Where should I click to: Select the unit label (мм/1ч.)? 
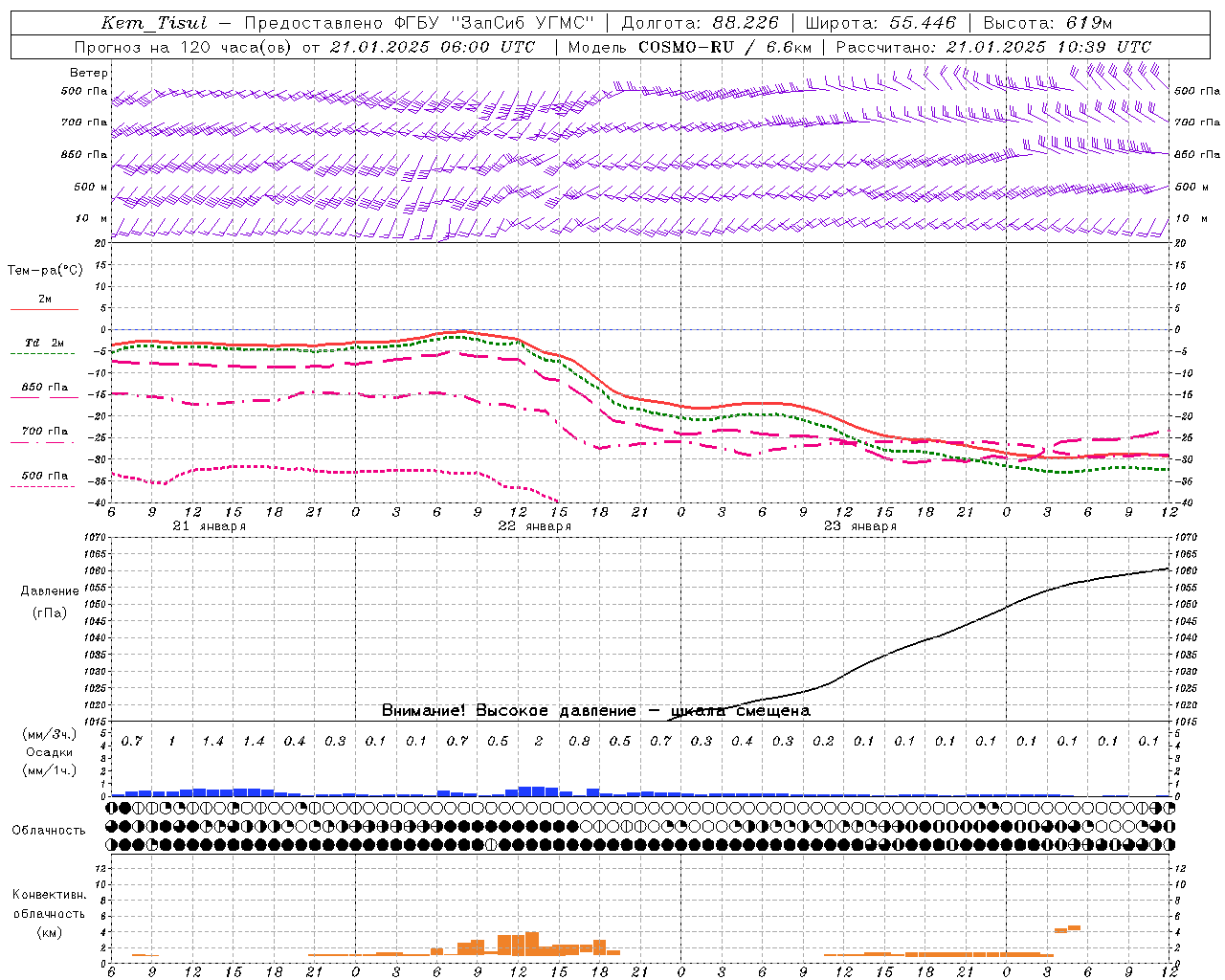point(50,770)
